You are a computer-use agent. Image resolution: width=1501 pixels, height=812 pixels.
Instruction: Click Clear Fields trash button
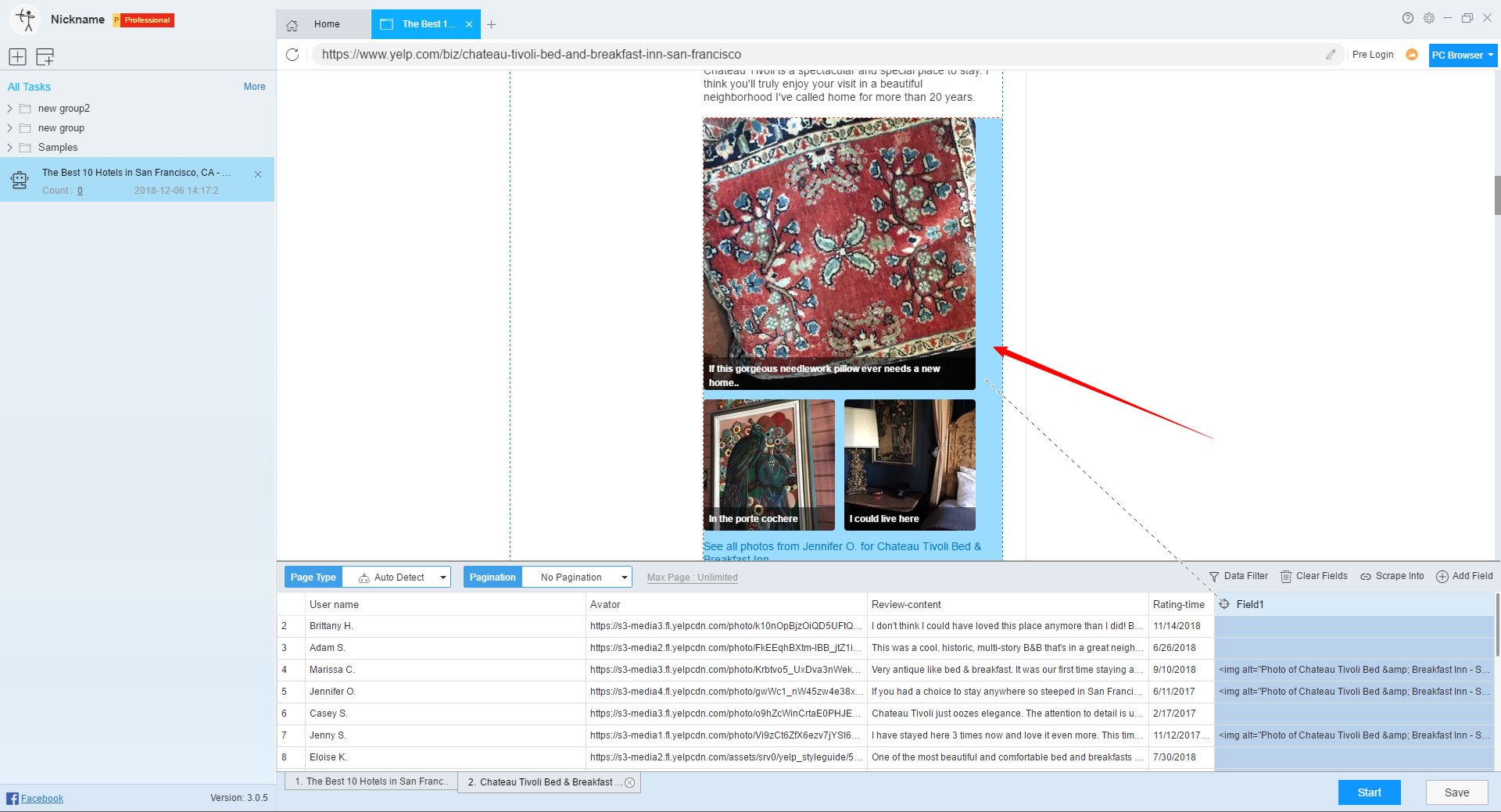pyautogui.click(x=1313, y=576)
